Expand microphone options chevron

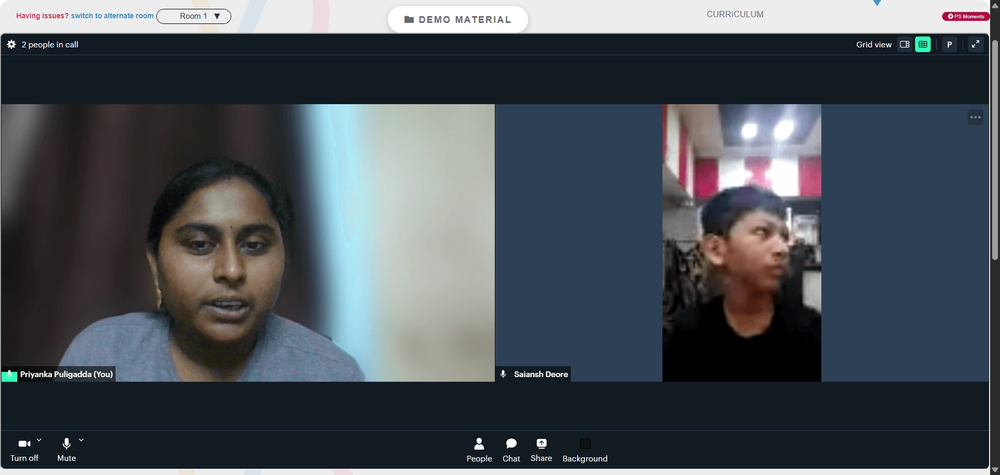(x=81, y=440)
